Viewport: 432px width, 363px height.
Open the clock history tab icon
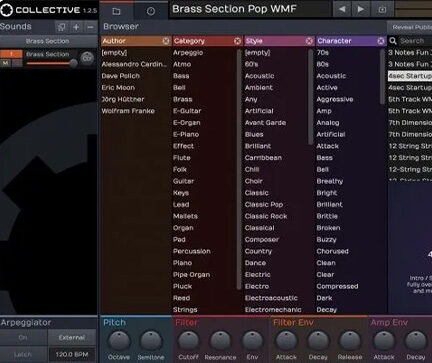tap(151, 12)
